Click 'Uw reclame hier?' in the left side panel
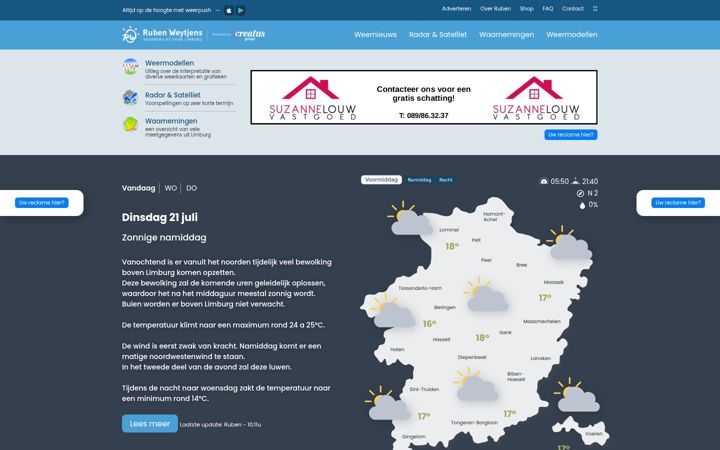Viewport: 720px width, 450px height. 42,202
